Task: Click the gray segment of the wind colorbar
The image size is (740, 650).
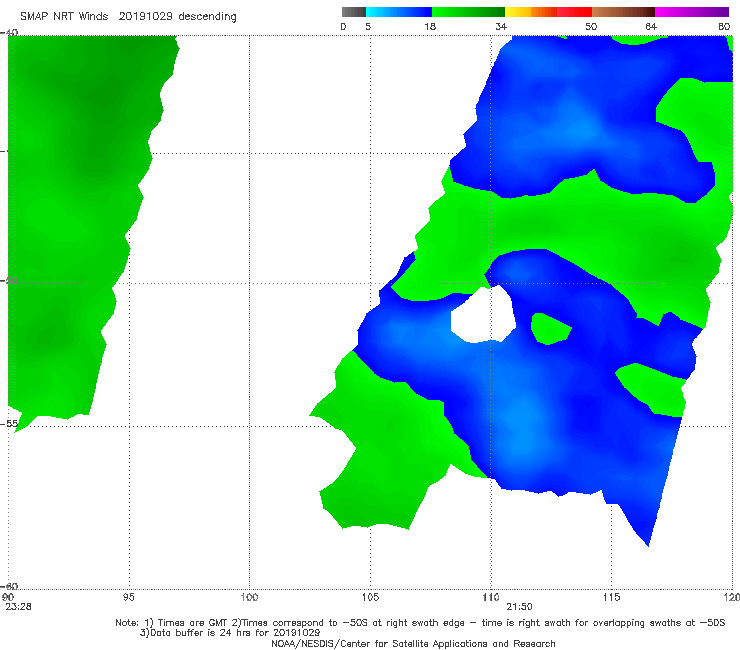Action: click(x=353, y=12)
